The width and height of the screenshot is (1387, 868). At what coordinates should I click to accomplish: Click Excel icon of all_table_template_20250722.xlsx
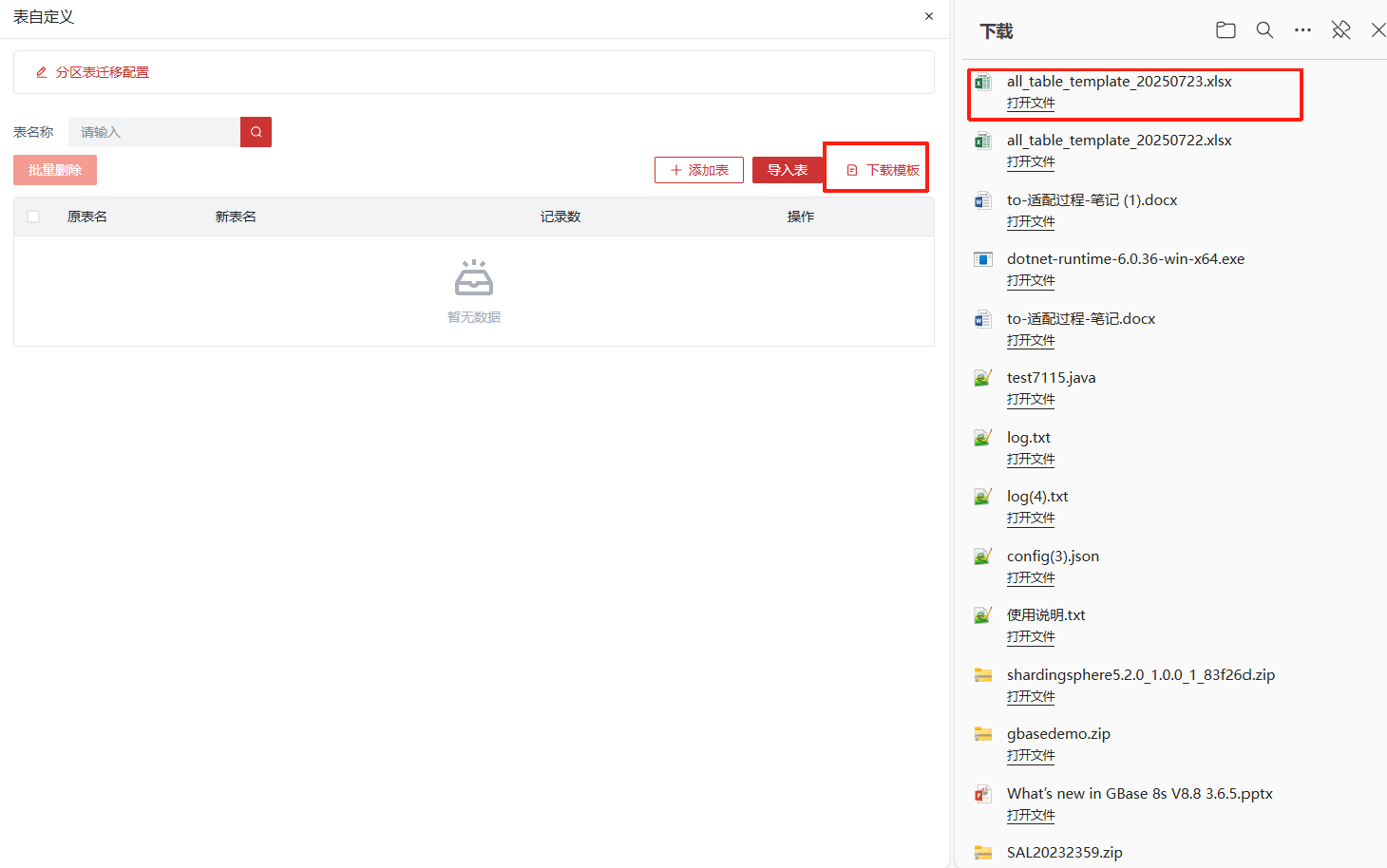(983, 142)
